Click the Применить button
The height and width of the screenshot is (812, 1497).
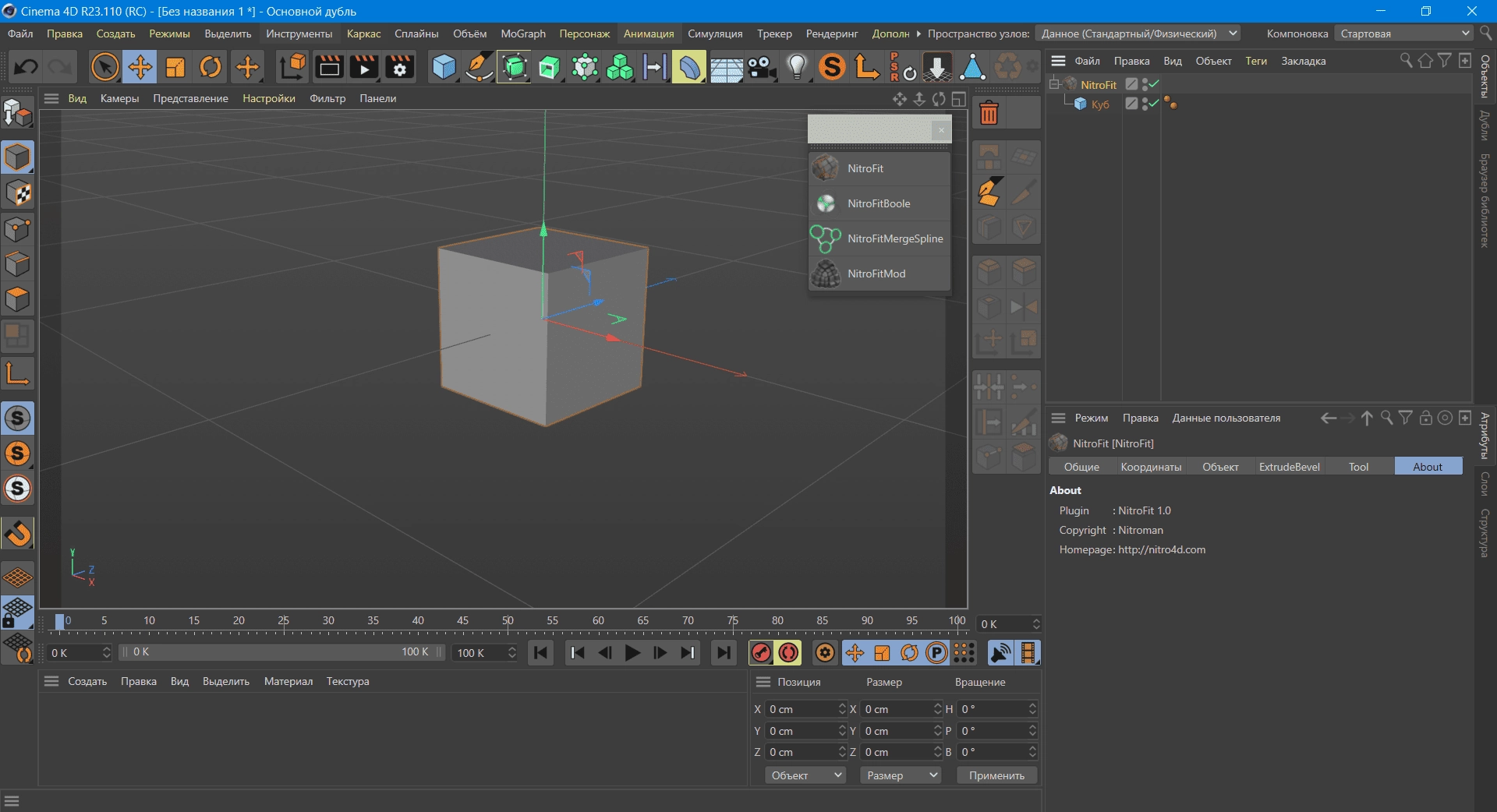point(996,775)
